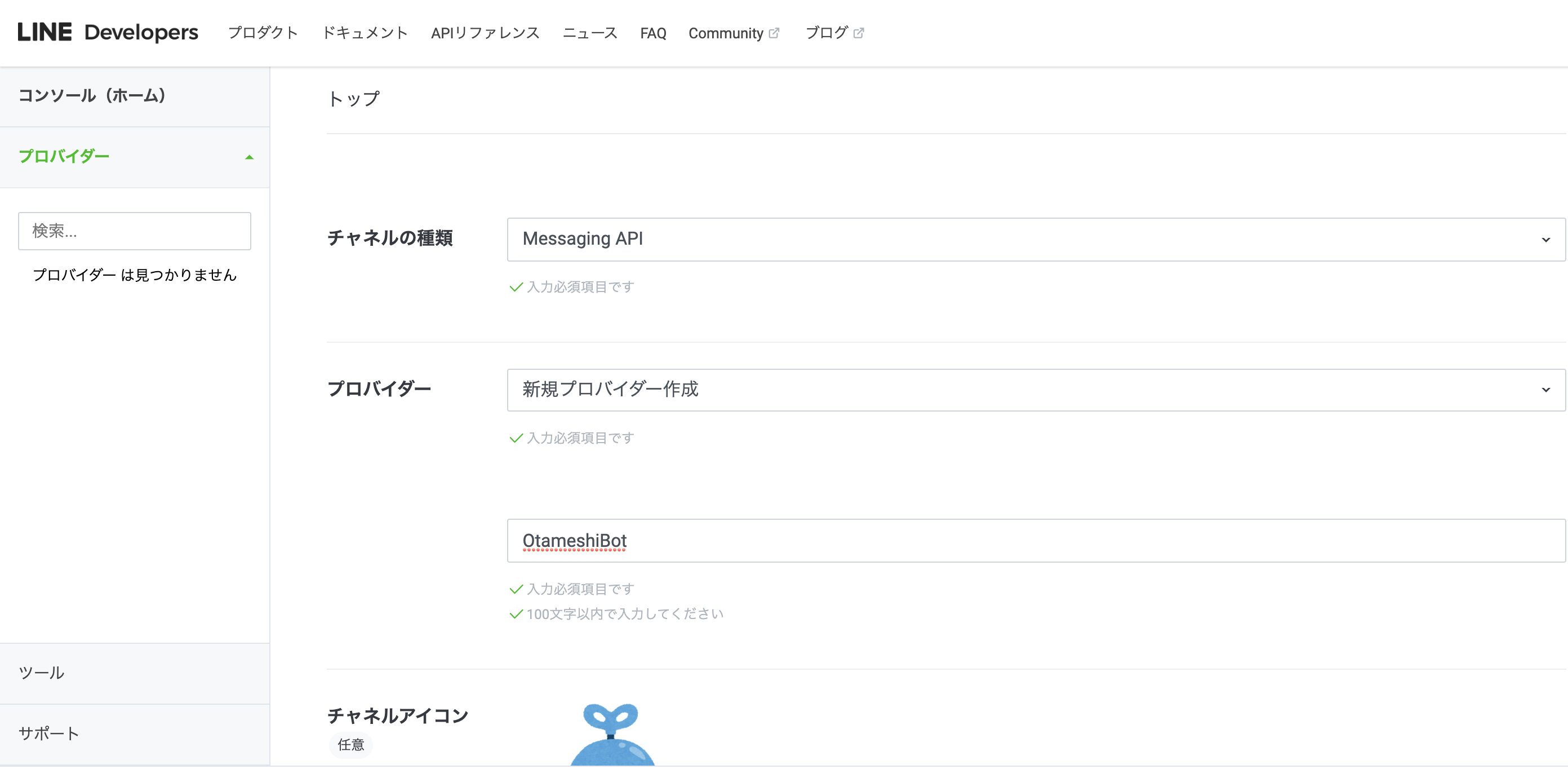Open the Community link
This screenshot has height=769, width=1568.
click(726, 33)
